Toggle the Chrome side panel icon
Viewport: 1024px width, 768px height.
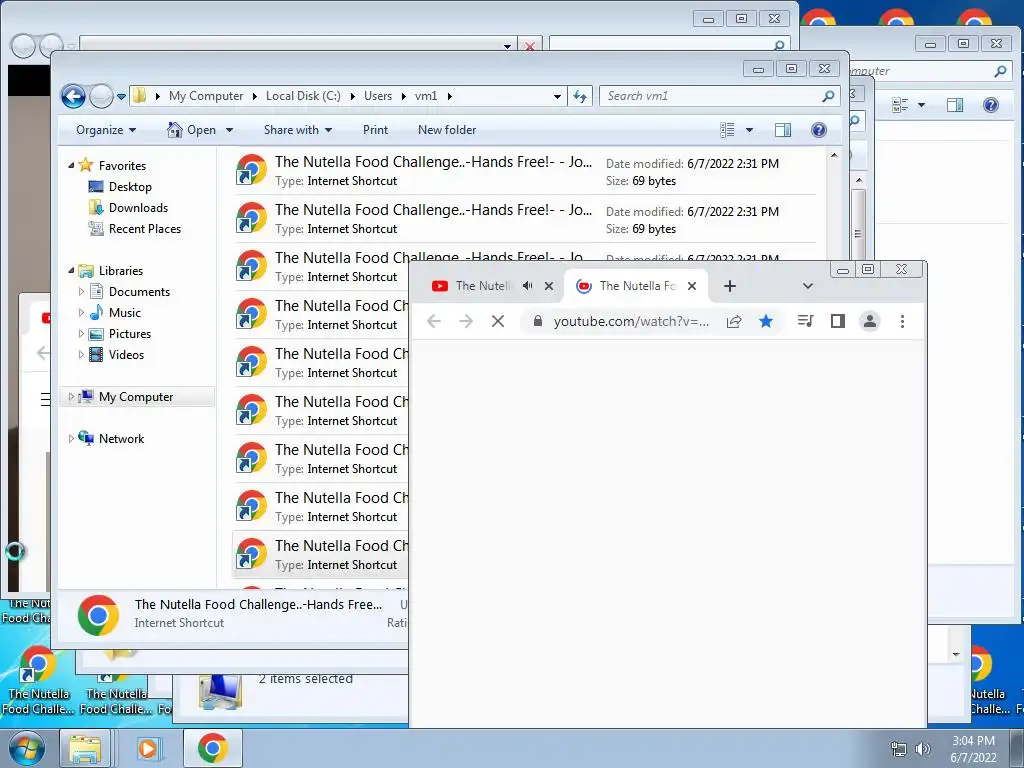coord(838,321)
